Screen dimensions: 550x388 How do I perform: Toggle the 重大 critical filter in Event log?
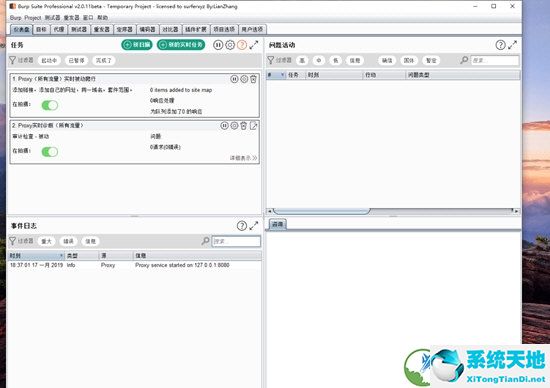coord(46,241)
